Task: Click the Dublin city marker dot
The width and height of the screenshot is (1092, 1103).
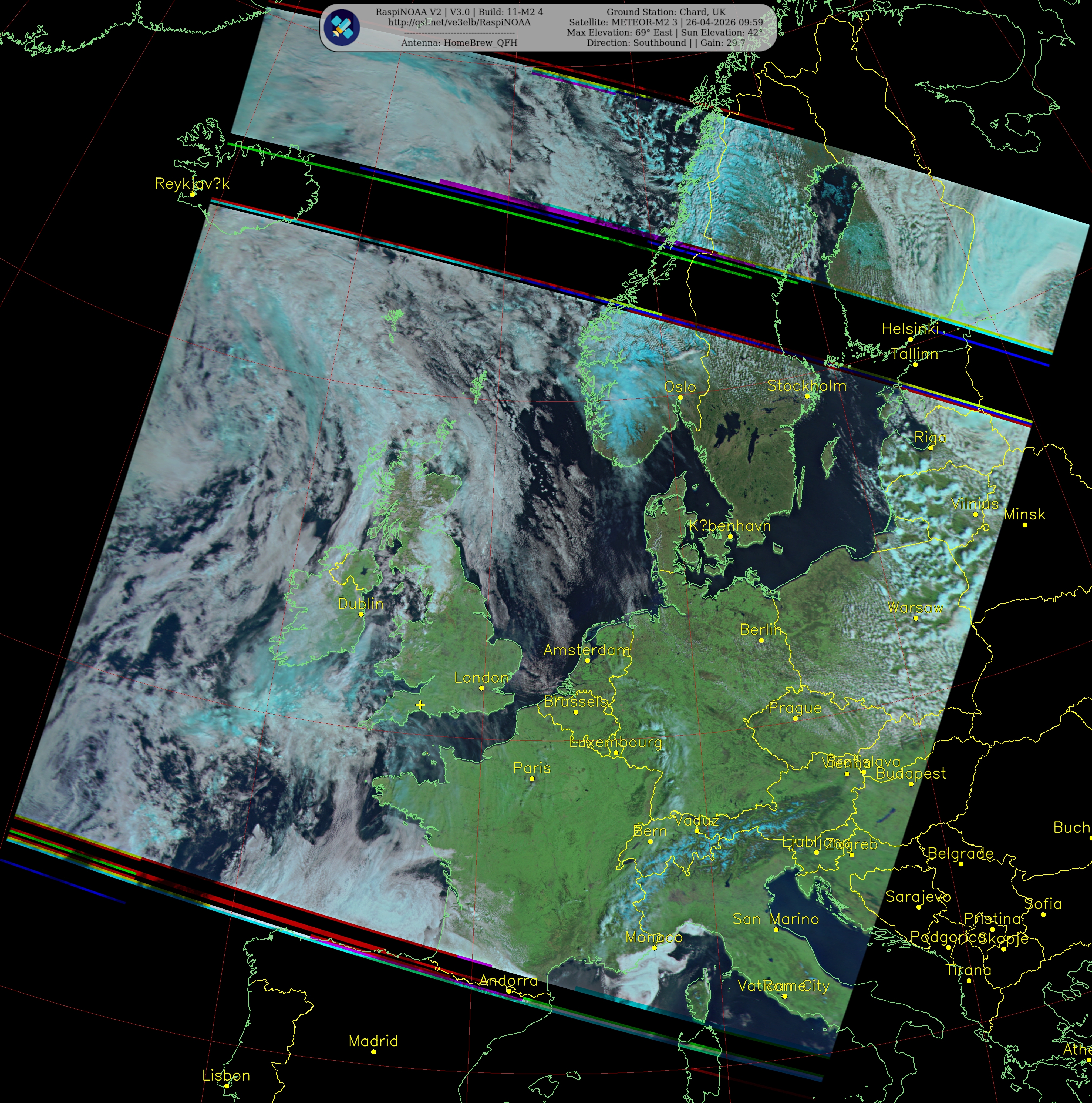Action: tap(361, 615)
